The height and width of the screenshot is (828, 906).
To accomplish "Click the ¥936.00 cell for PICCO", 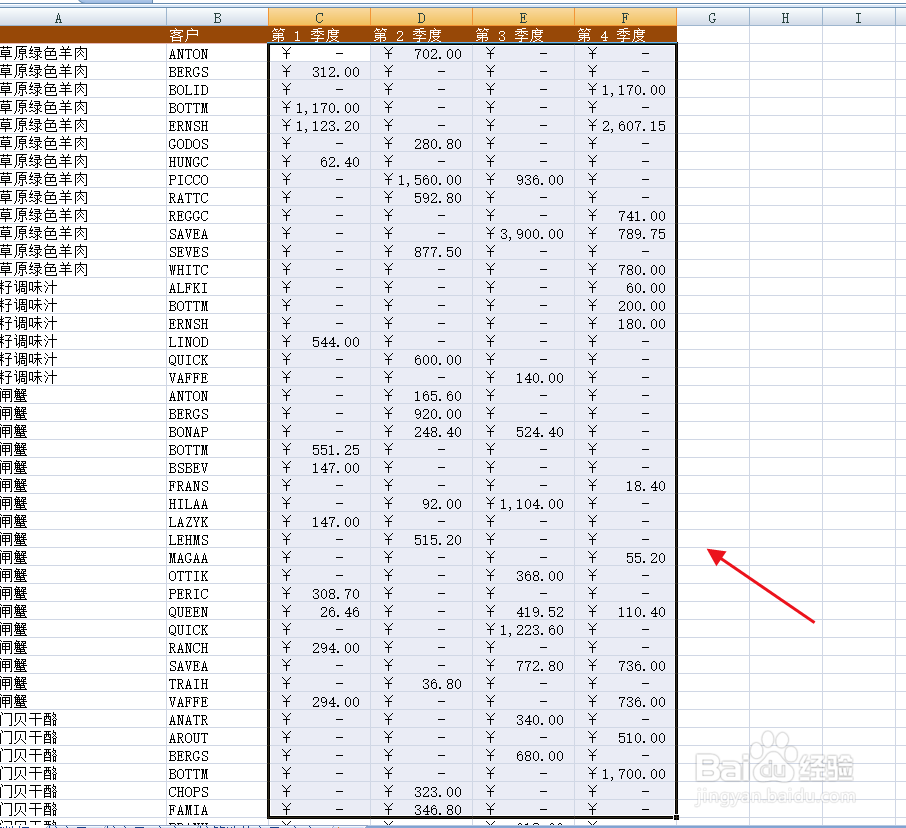I will tap(523, 180).
